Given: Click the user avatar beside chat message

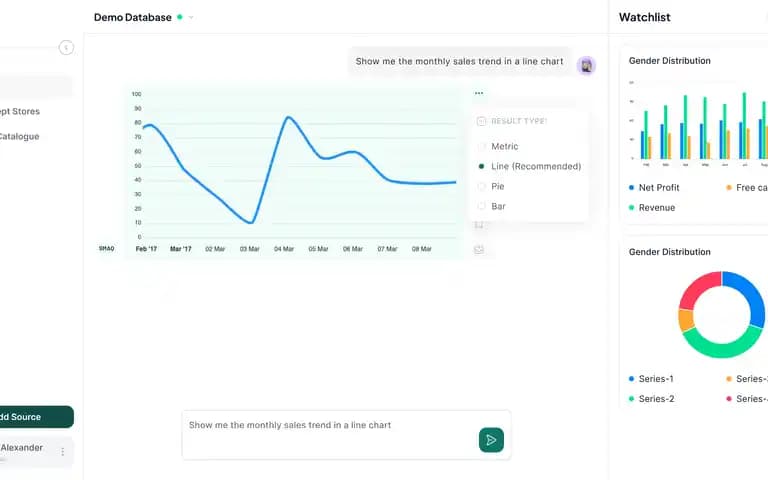Looking at the screenshot, I should pos(587,65).
